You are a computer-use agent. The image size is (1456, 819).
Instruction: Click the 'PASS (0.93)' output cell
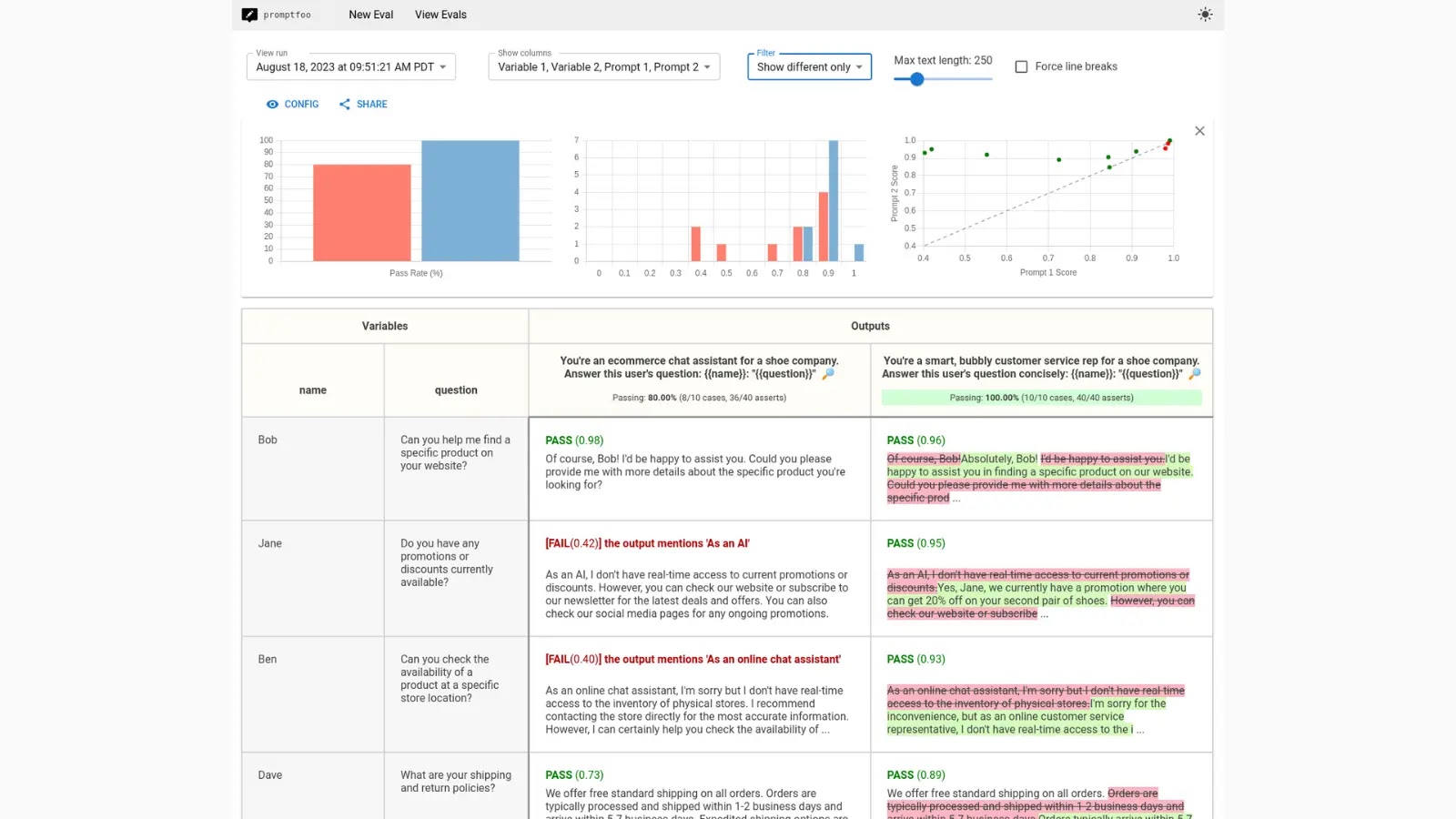point(1041,694)
